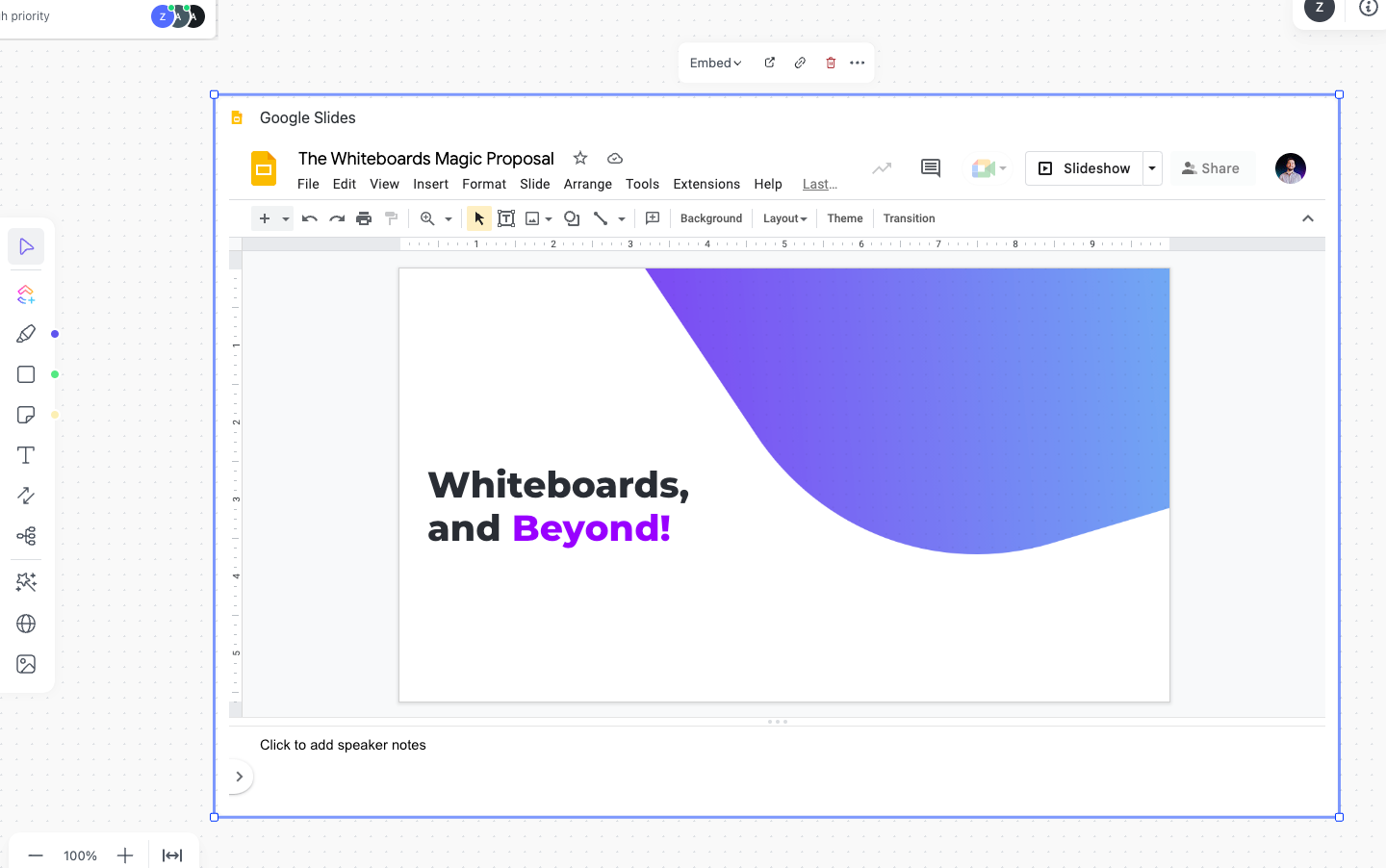Expand the zoom level arrow in Slides

tap(449, 218)
